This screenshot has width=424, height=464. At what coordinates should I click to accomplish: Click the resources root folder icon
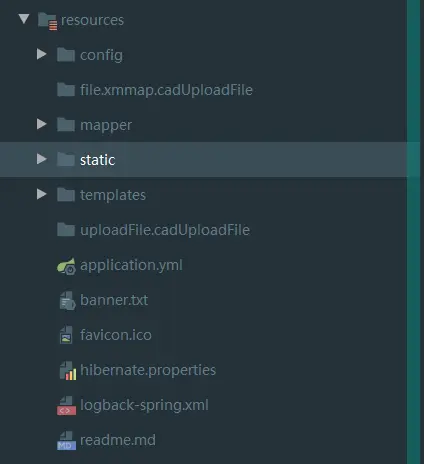pyautogui.click(x=47, y=21)
